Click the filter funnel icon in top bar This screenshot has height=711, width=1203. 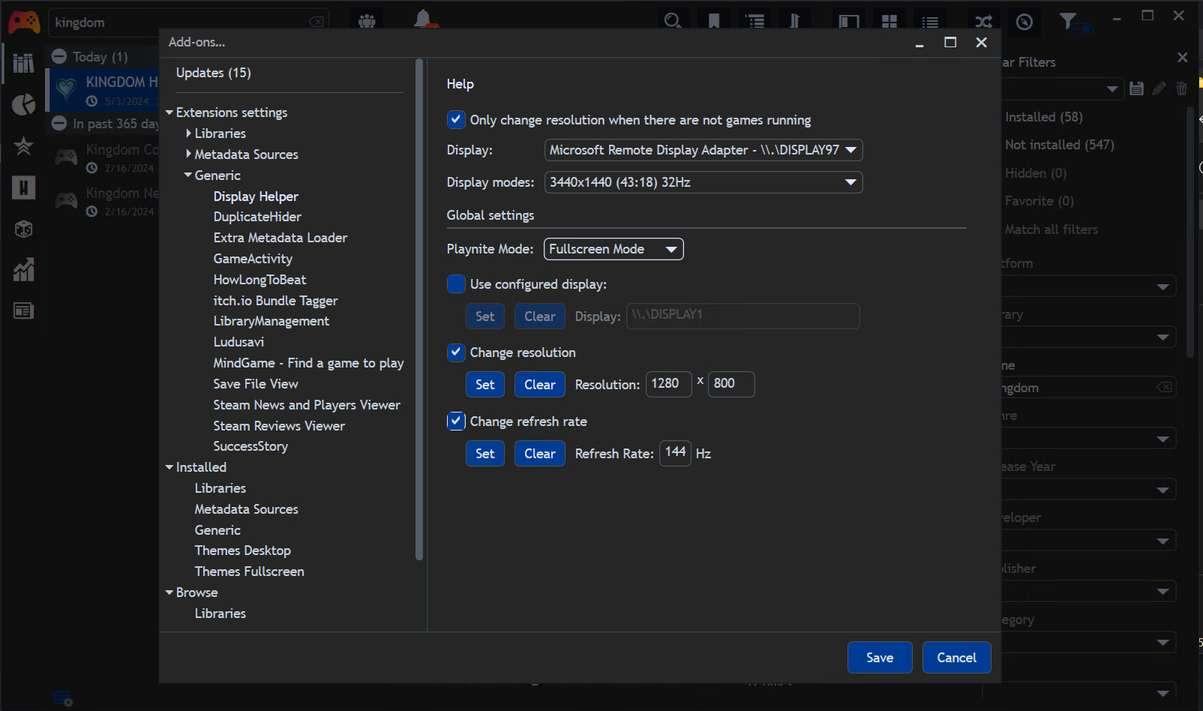1068,21
